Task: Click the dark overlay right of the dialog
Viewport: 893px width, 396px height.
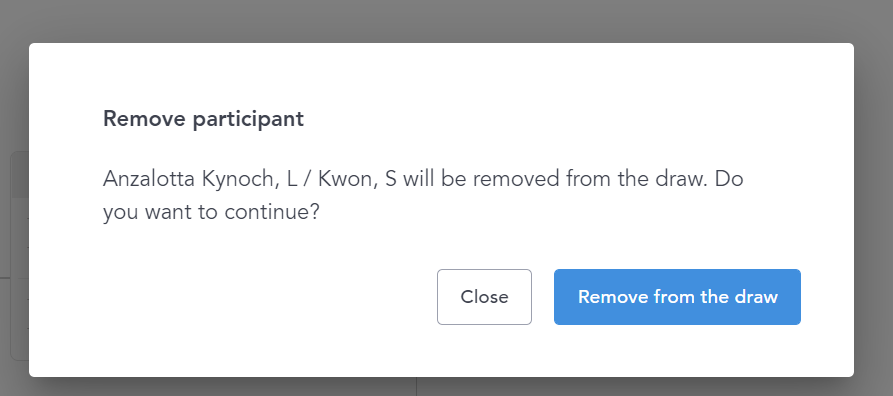Action: (873, 210)
